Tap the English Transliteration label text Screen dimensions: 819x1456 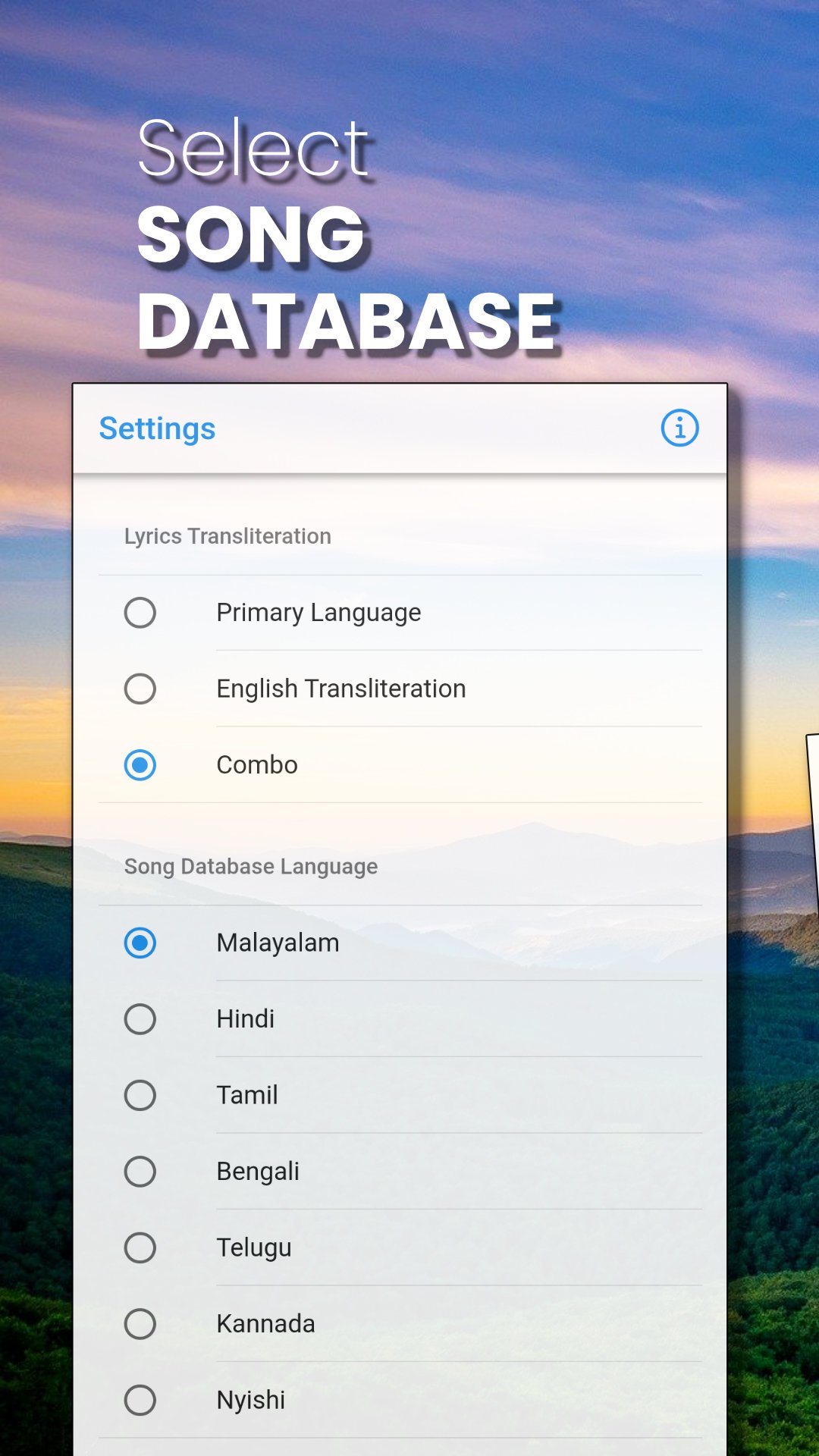(x=341, y=689)
